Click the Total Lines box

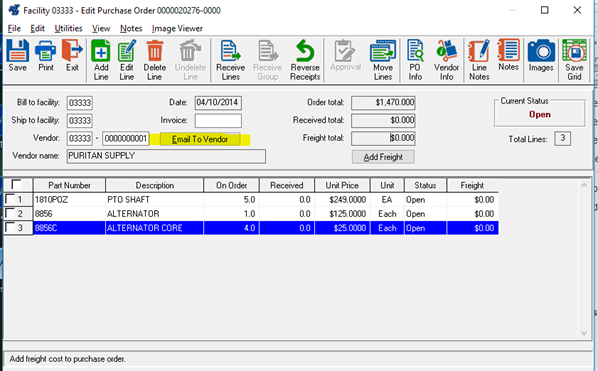point(563,138)
